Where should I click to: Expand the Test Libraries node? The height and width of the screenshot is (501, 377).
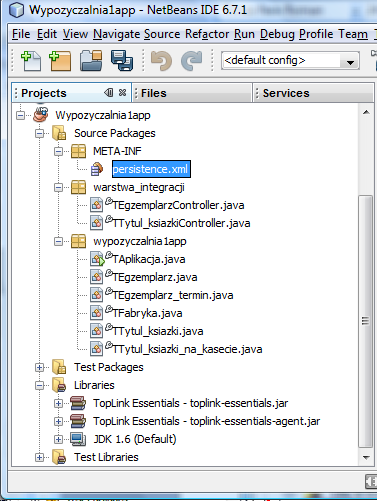[39, 457]
